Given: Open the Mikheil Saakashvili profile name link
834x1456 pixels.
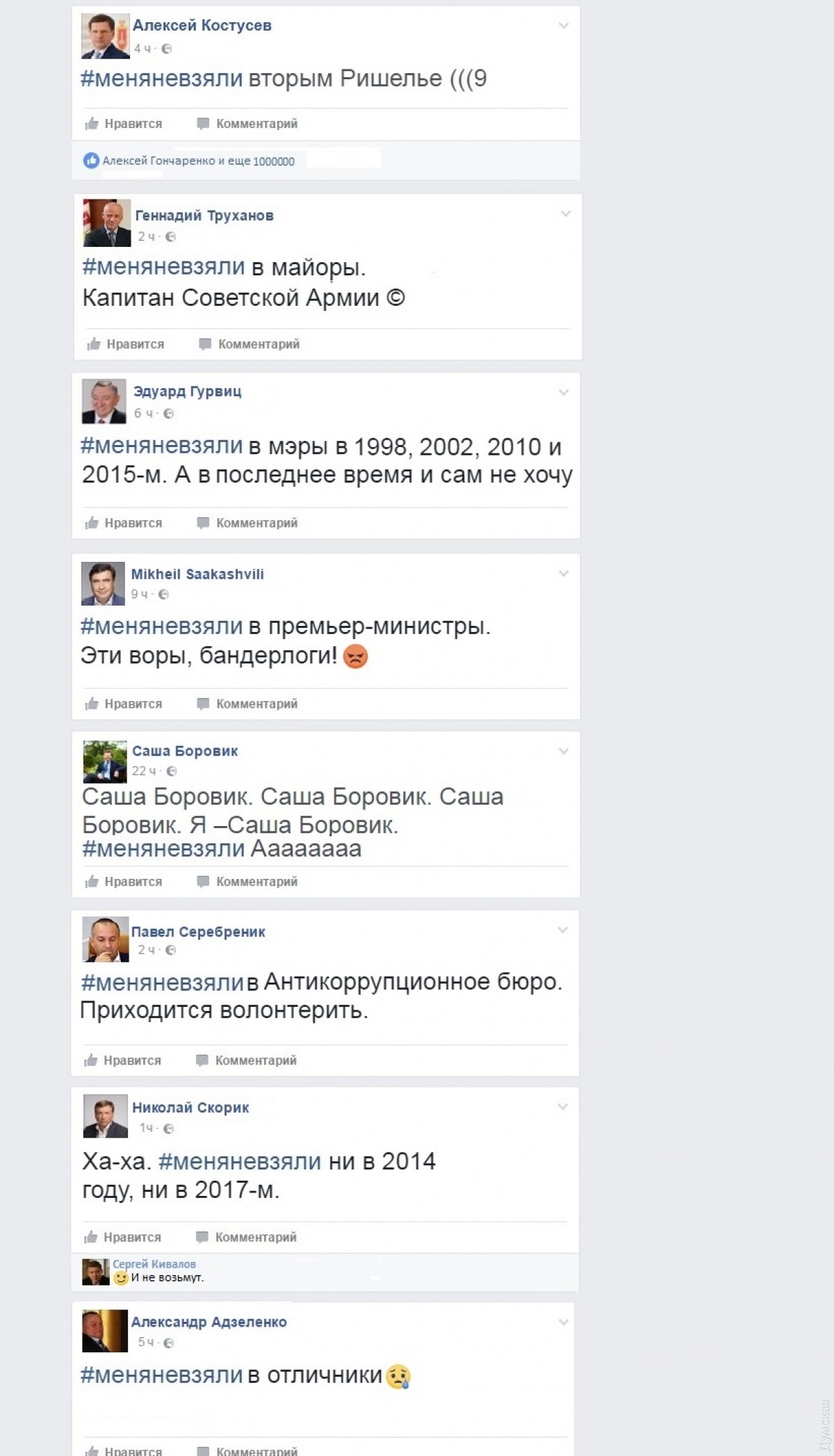Looking at the screenshot, I should (197, 574).
